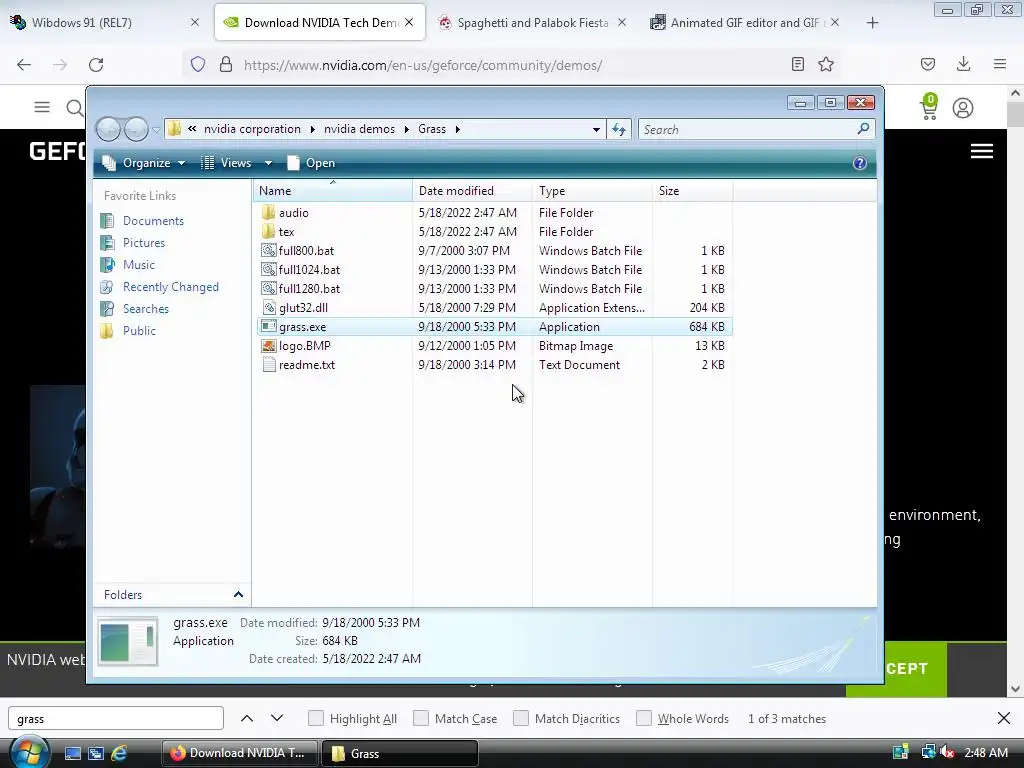Click Explorer help icon

click(x=859, y=163)
